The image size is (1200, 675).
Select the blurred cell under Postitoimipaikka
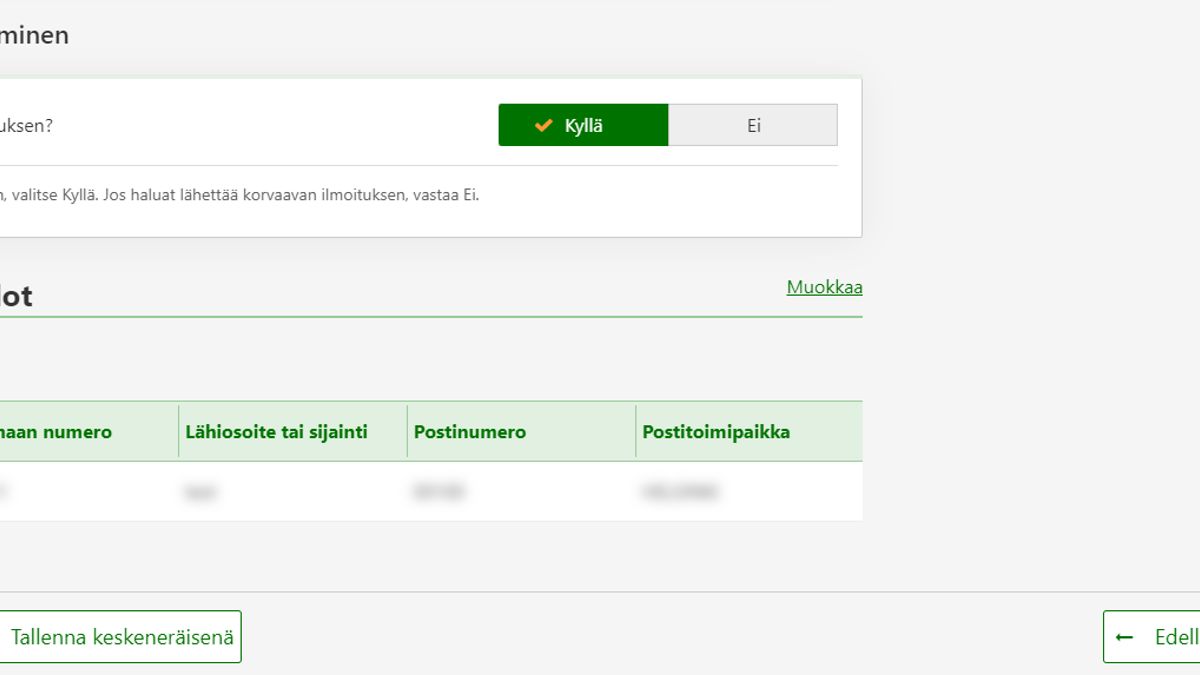pyautogui.click(x=680, y=492)
